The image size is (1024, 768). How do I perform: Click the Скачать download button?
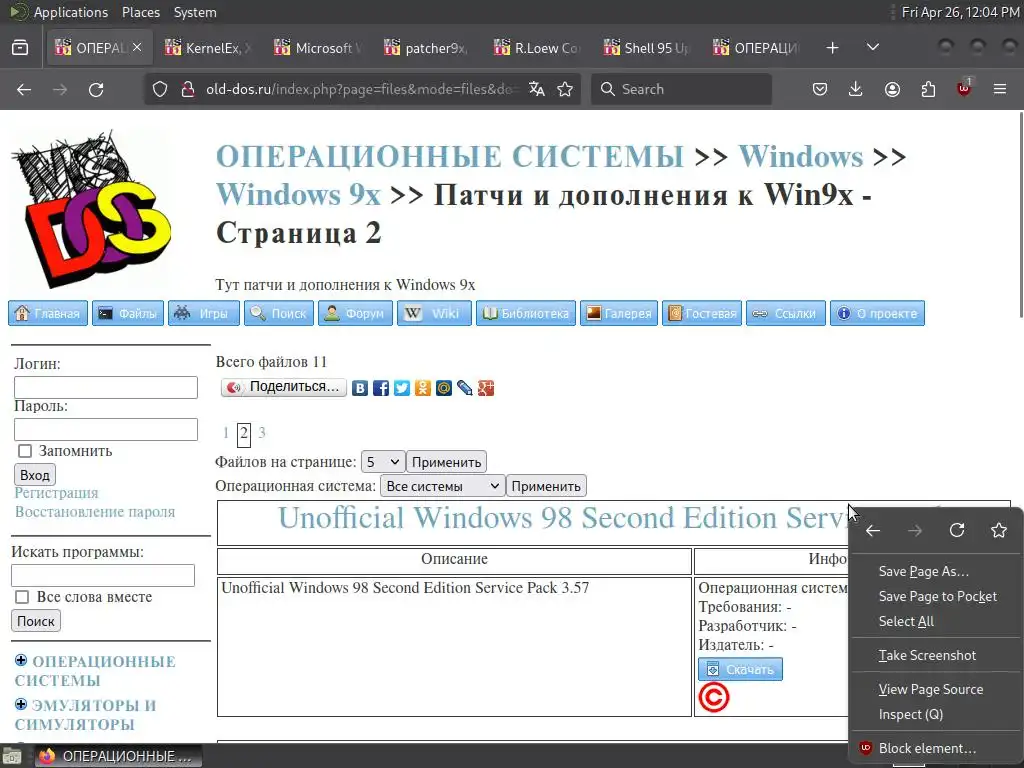pyautogui.click(x=740, y=669)
